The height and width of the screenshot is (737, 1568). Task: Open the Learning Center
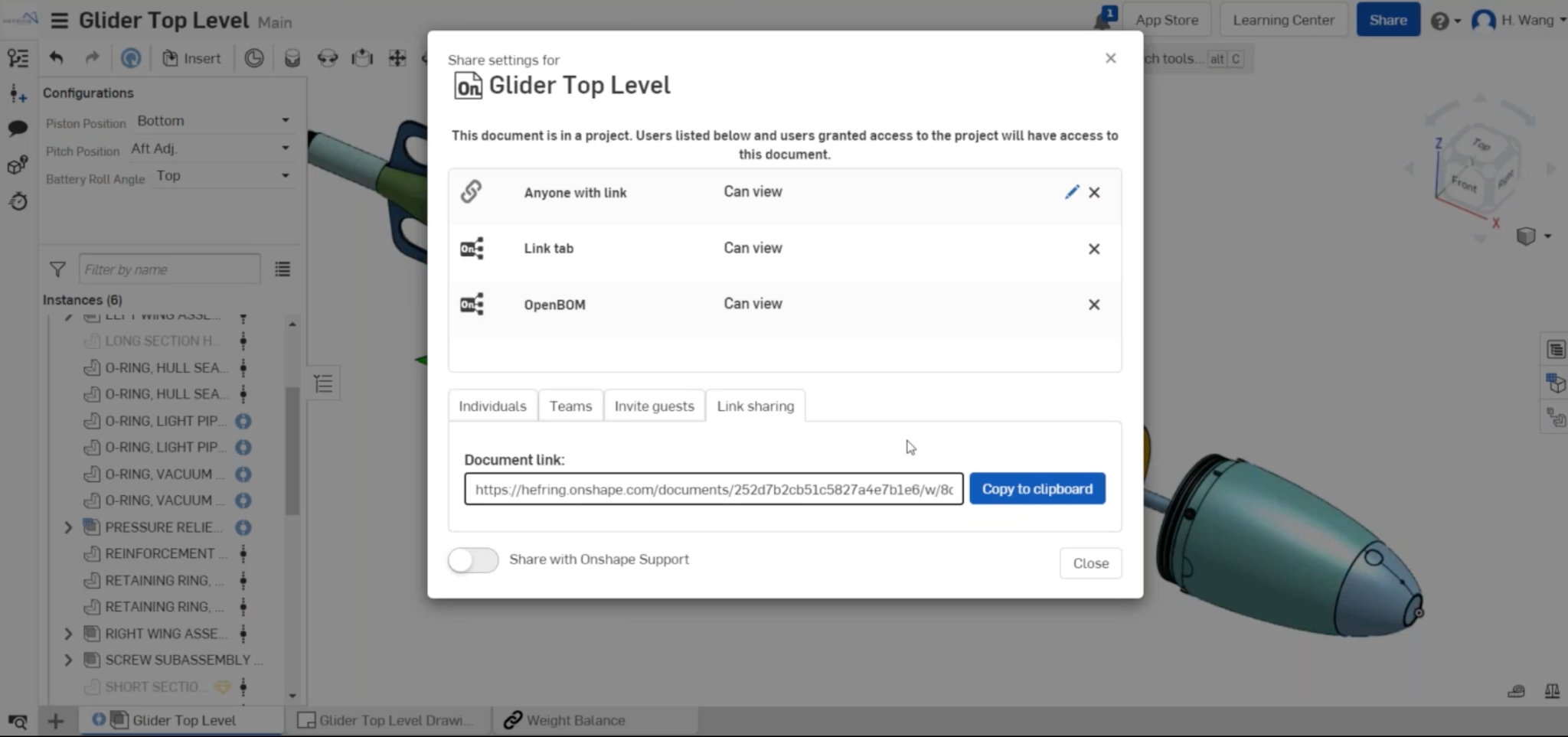coord(1283,20)
